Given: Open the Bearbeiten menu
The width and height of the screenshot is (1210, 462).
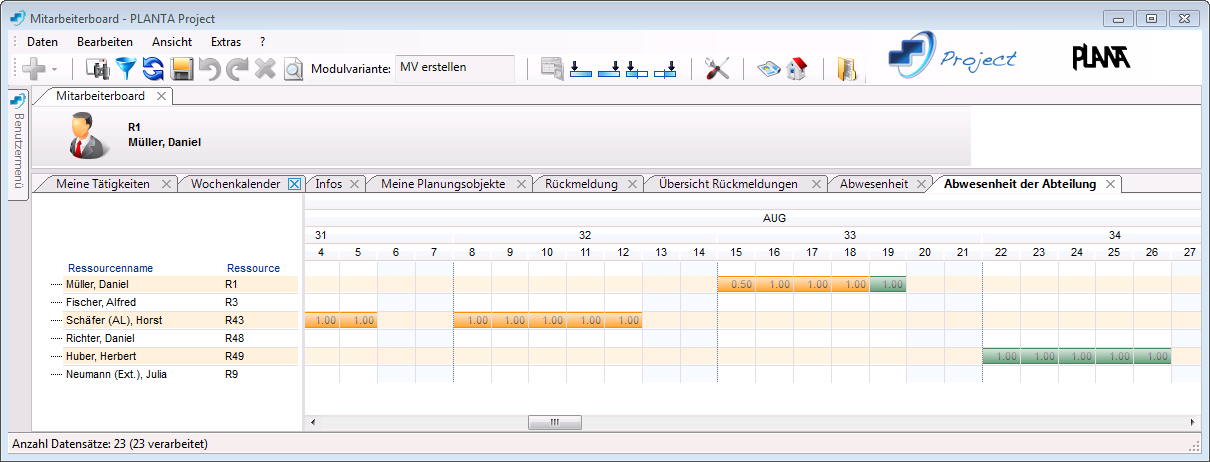Looking at the screenshot, I should (x=105, y=42).
